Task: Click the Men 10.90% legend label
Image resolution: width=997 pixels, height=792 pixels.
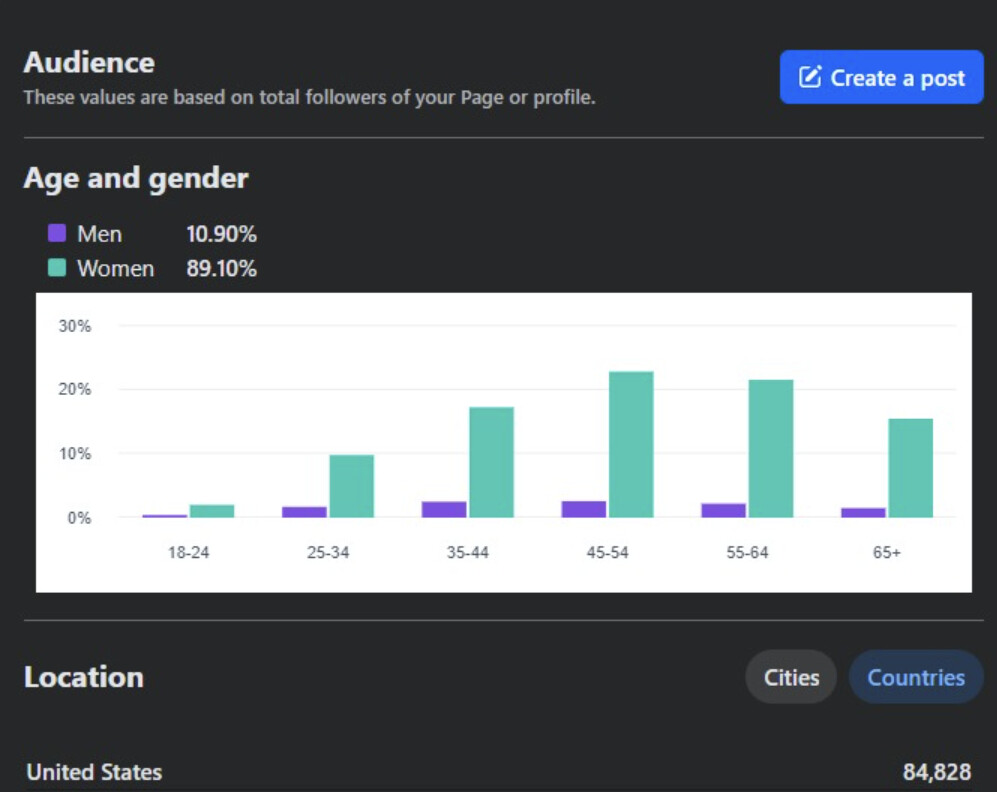Action: tap(167, 234)
